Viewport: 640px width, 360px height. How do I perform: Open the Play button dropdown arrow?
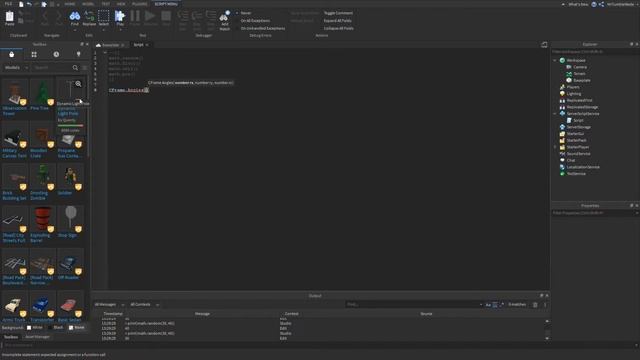(x=120, y=29)
